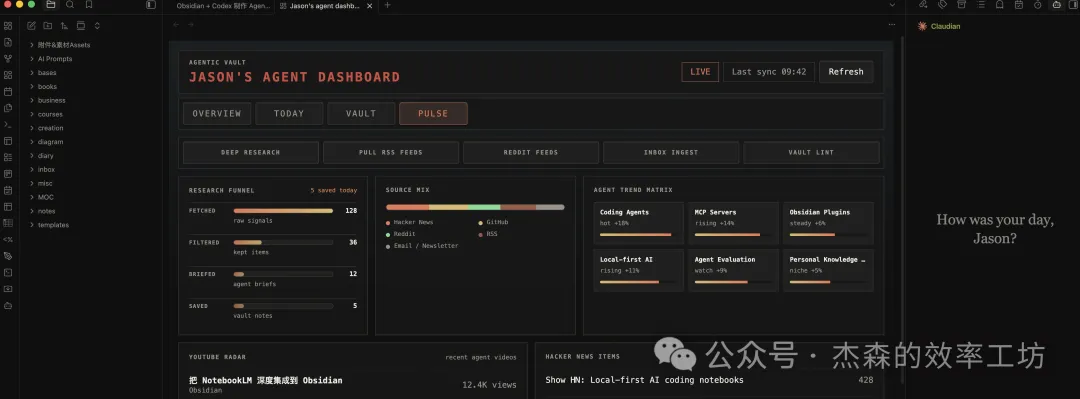This screenshot has width=1080, height=399.
Task: Change the file explorer sort order
Action: coord(64,26)
